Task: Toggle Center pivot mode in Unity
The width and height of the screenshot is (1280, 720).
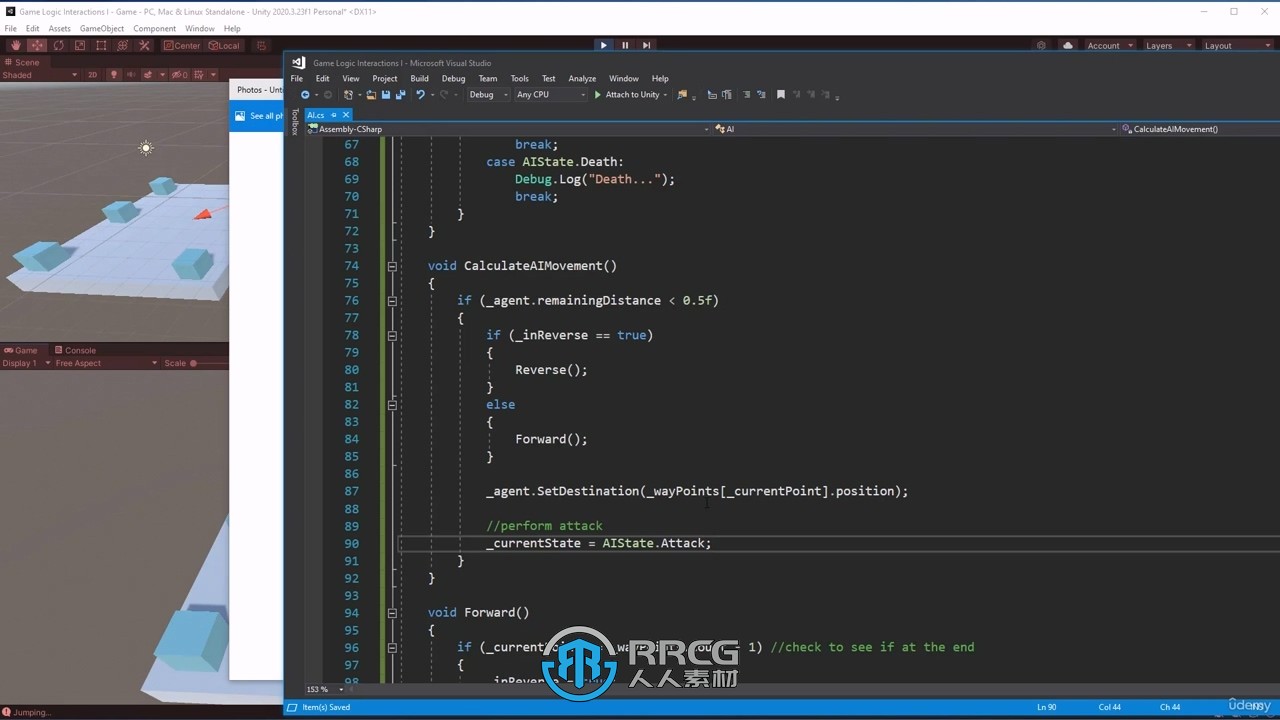Action: click(182, 46)
